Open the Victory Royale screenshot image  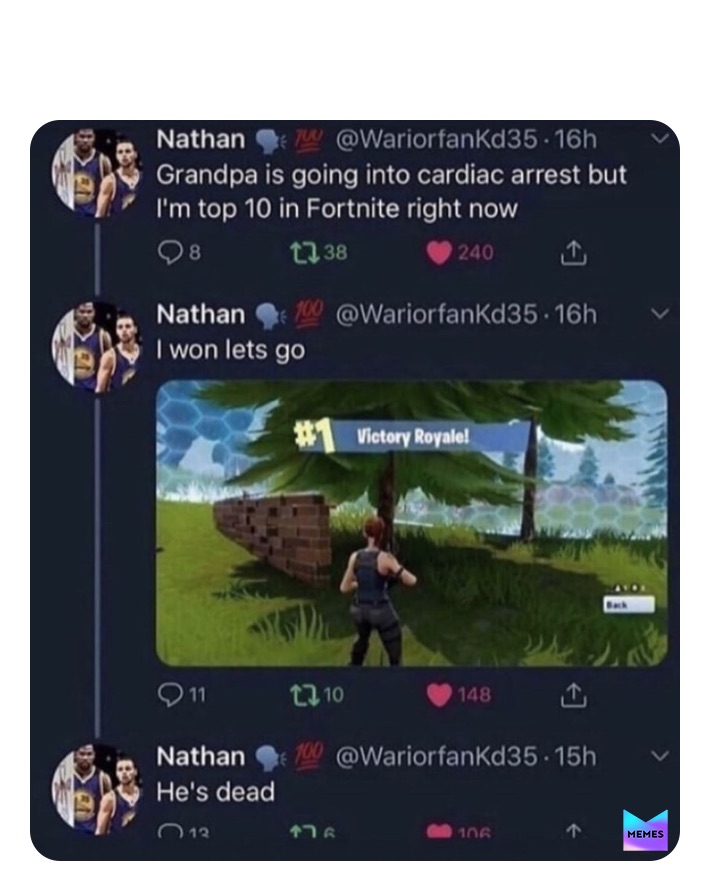tap(412, 522)
